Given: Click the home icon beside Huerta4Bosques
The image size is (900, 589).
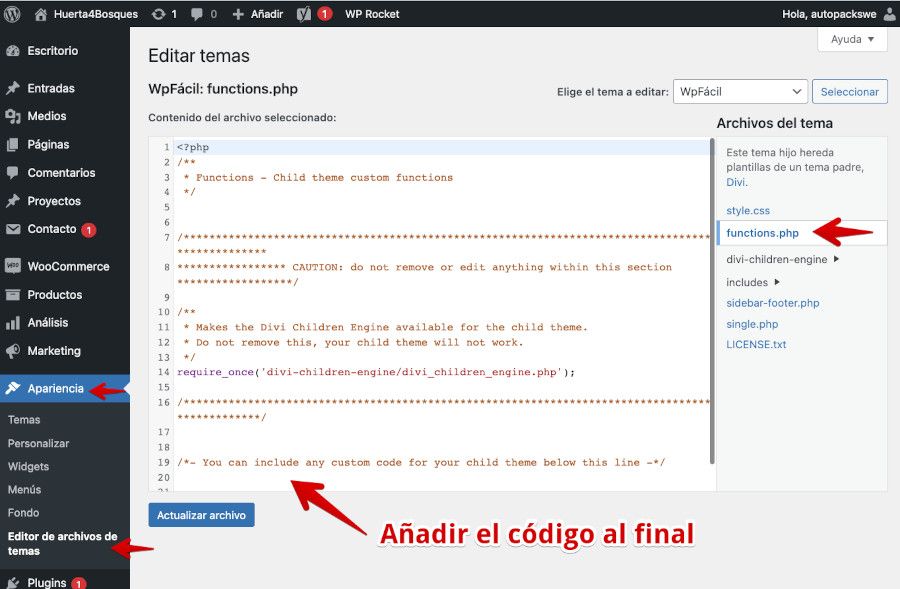Looking at the screenshot, I should click(x=40, y=14).
